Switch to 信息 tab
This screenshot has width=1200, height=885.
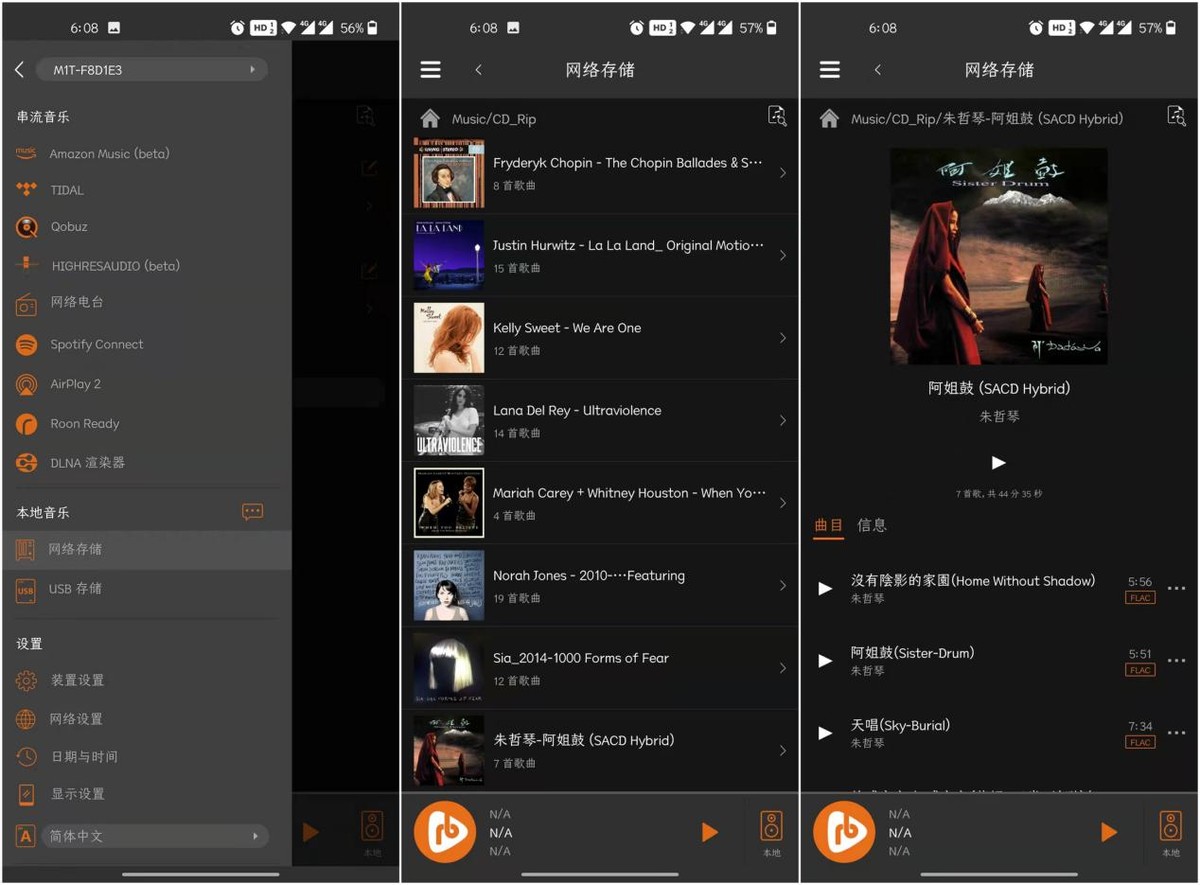[872, 525]
